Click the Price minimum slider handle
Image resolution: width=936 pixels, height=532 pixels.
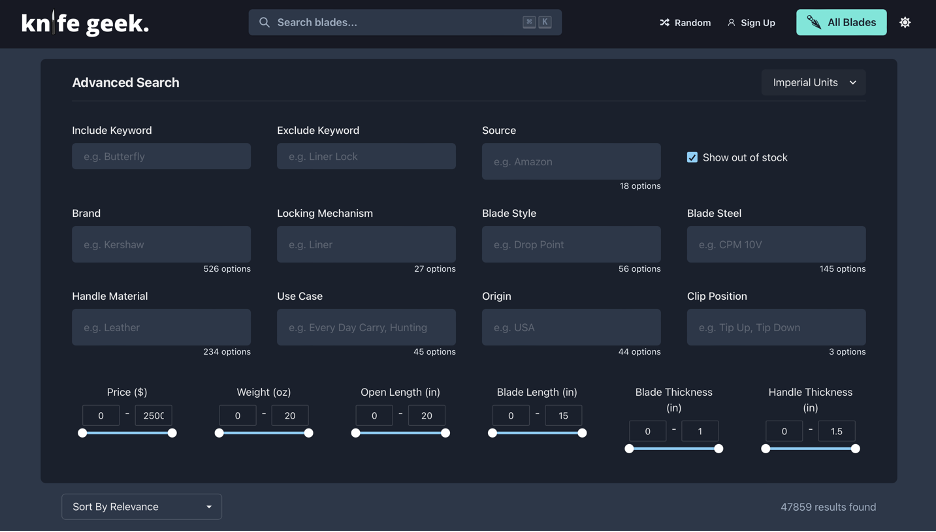click(82, 433)
